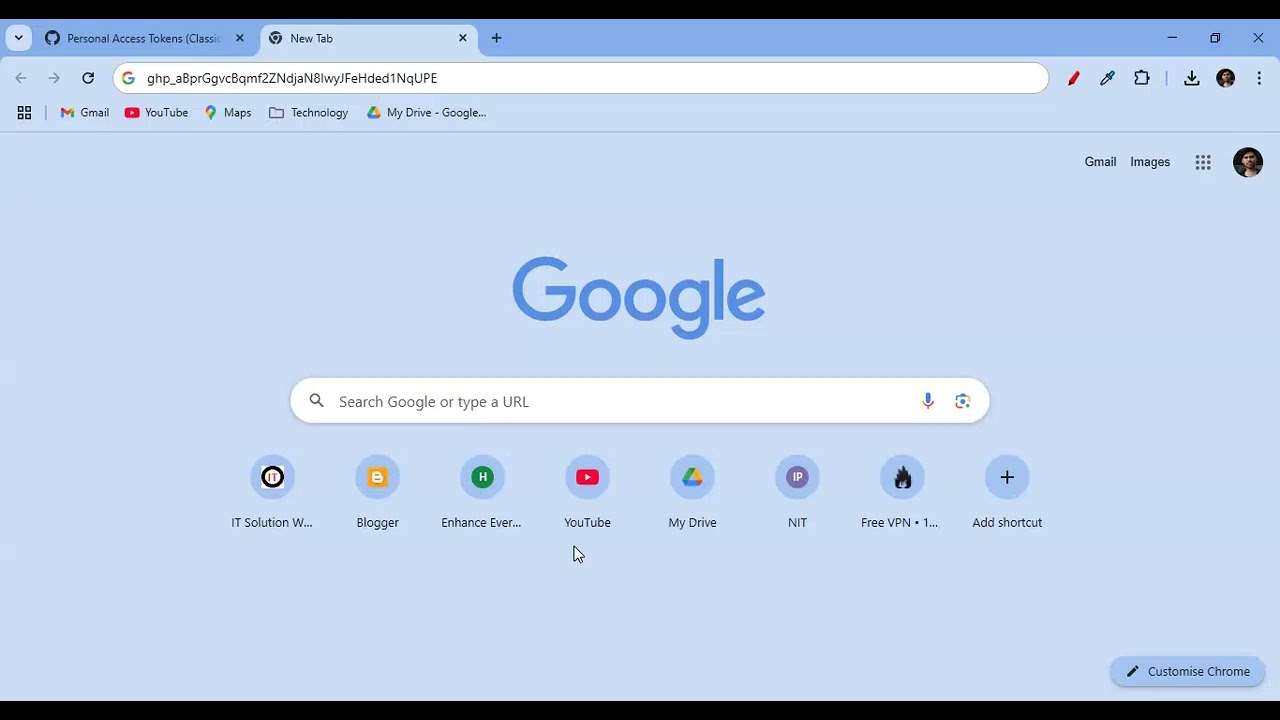Open the NIT shortcut

(797, 493)
